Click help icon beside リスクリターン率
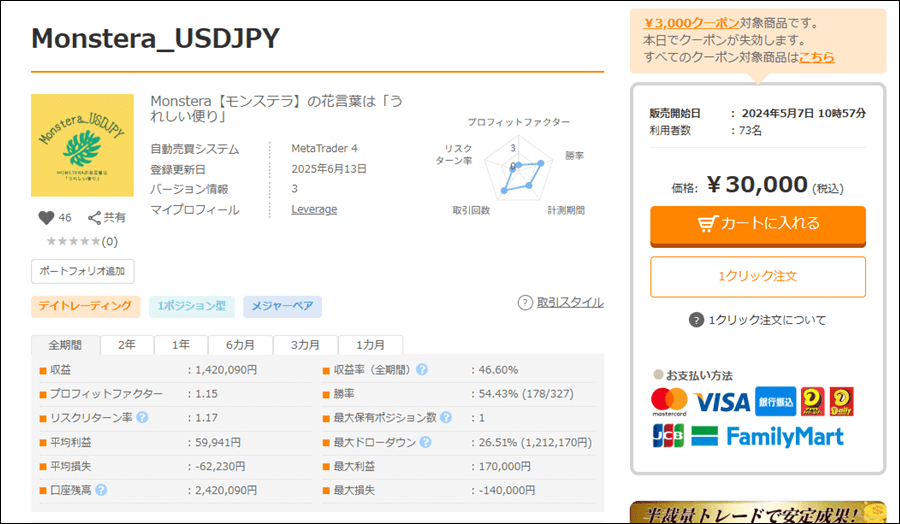 pyautogui.click(x=142, y=417)
